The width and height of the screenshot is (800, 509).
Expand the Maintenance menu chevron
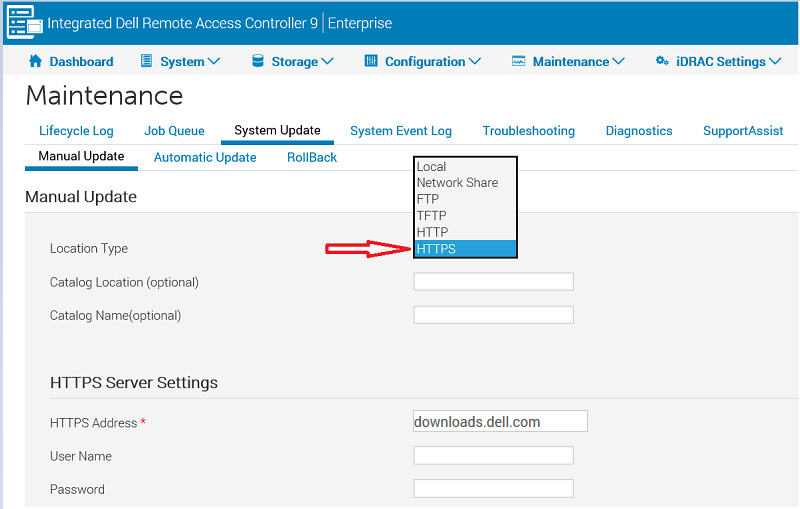click(618, 62)
